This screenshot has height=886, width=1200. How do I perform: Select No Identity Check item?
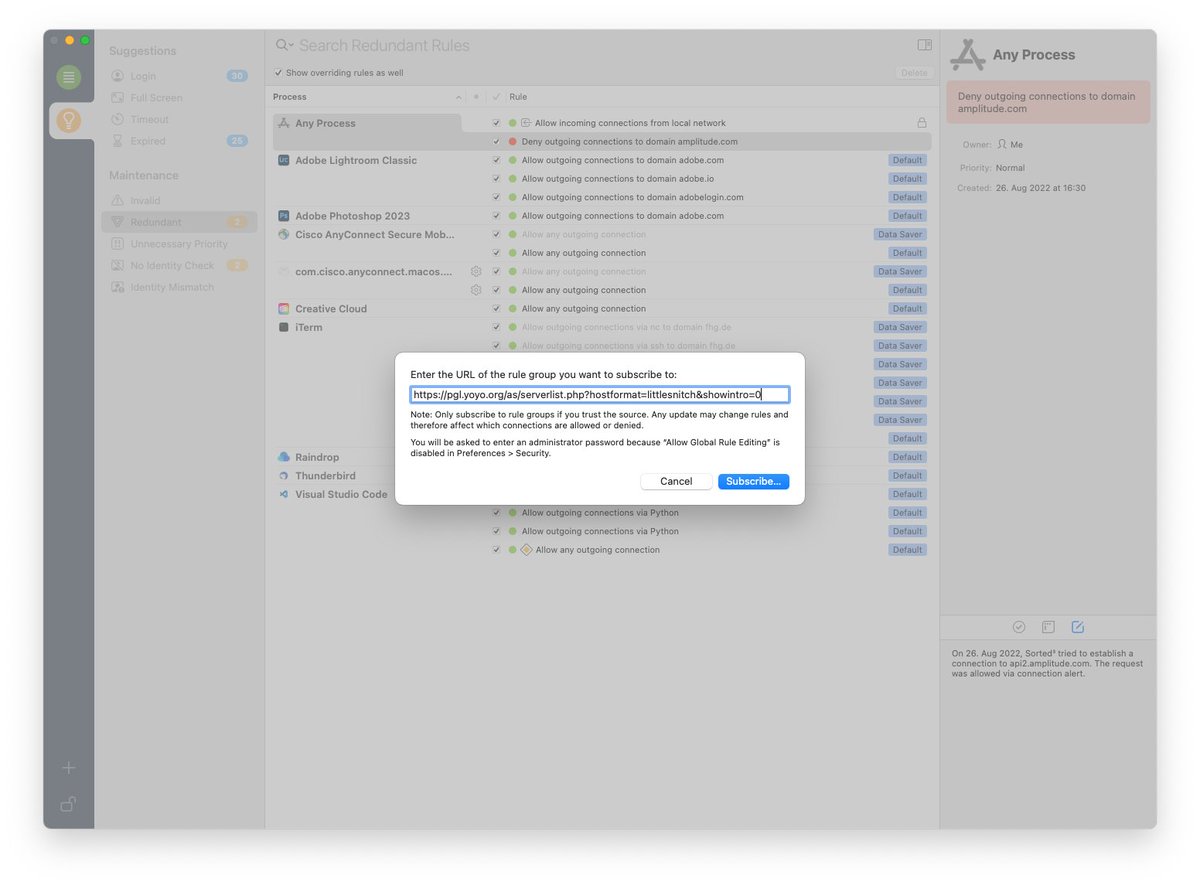tap(179, 265)
